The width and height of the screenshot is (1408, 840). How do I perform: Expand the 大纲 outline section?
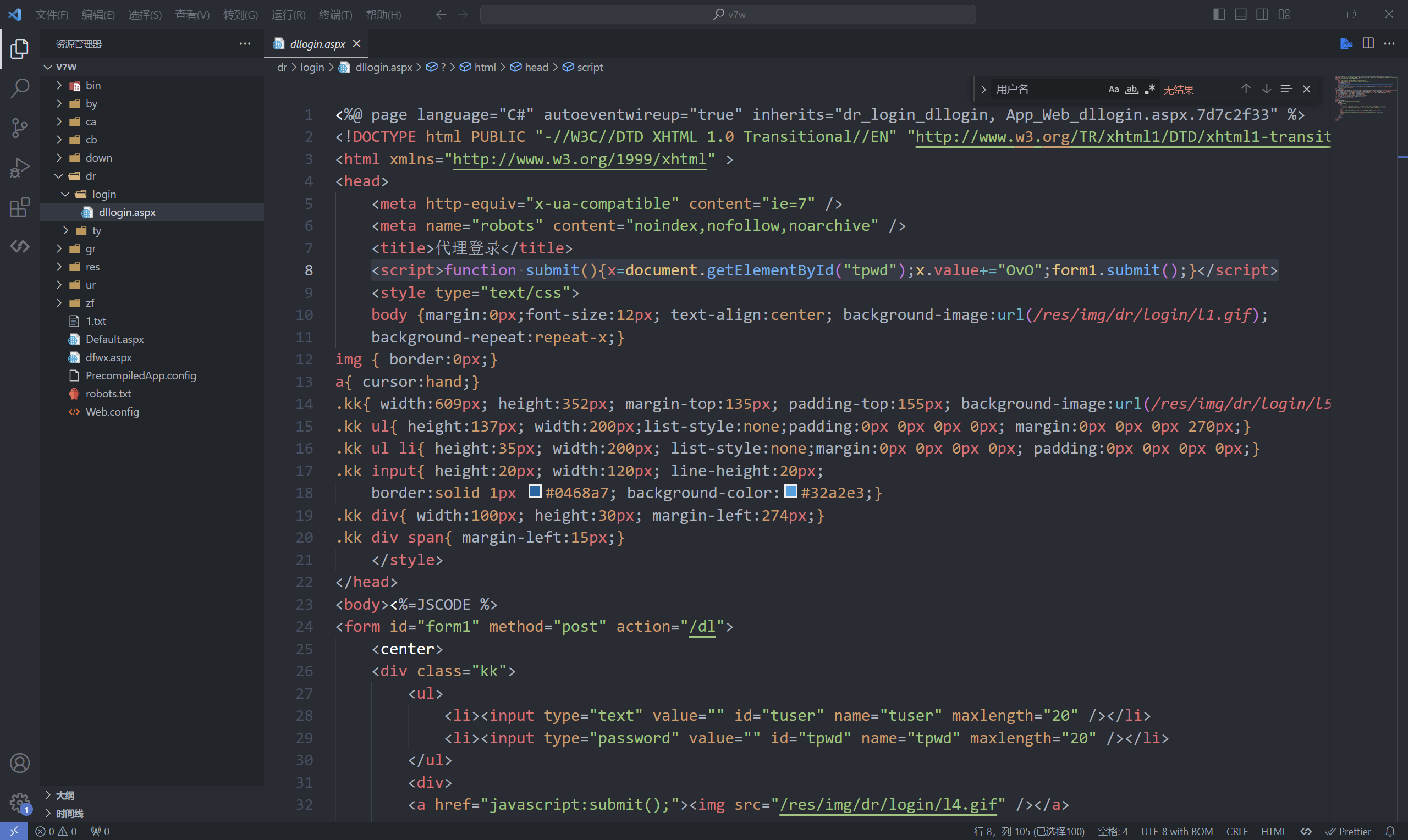pos(152,795)
